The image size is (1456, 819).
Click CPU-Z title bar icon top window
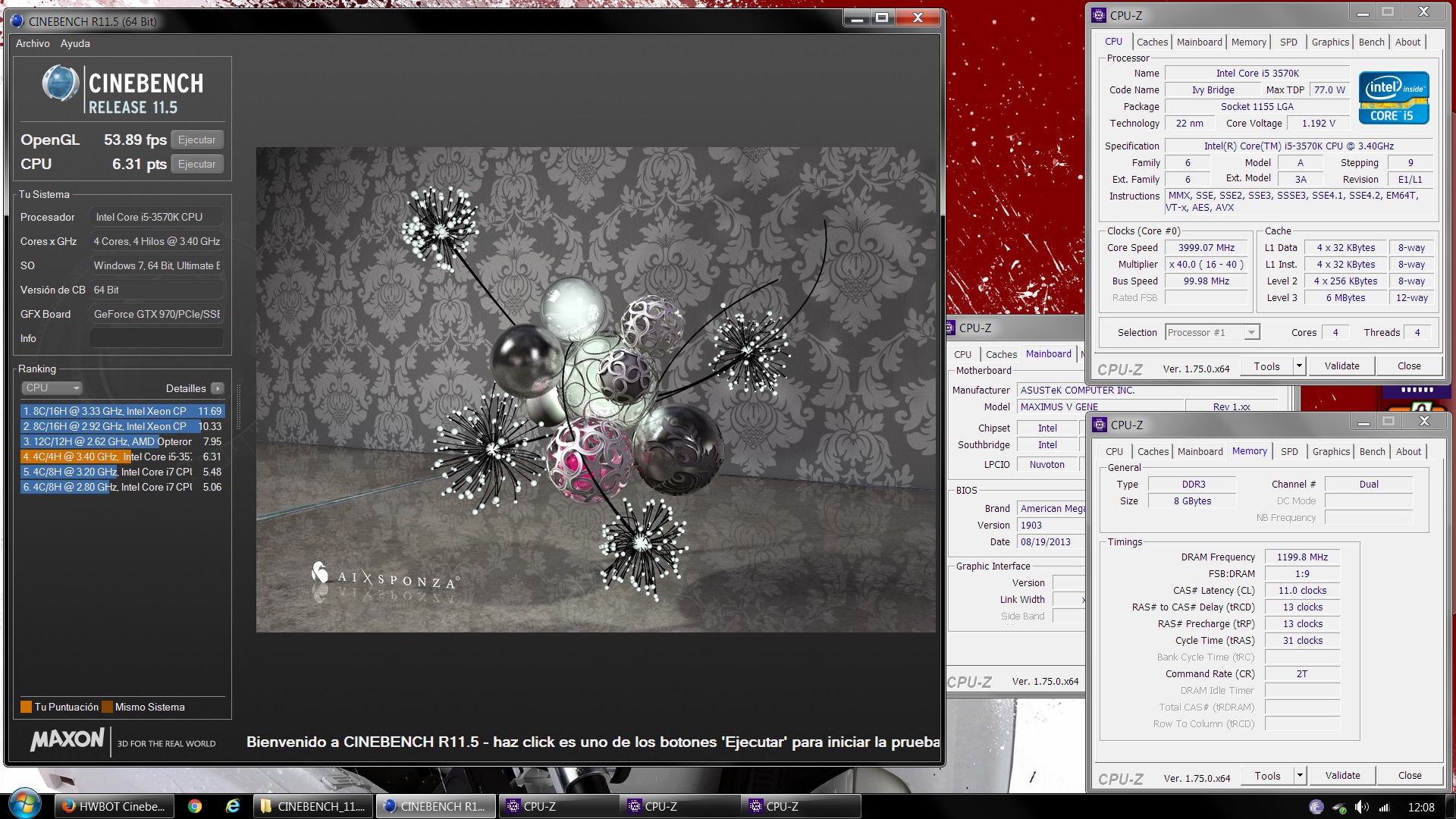click(1099, 15)
